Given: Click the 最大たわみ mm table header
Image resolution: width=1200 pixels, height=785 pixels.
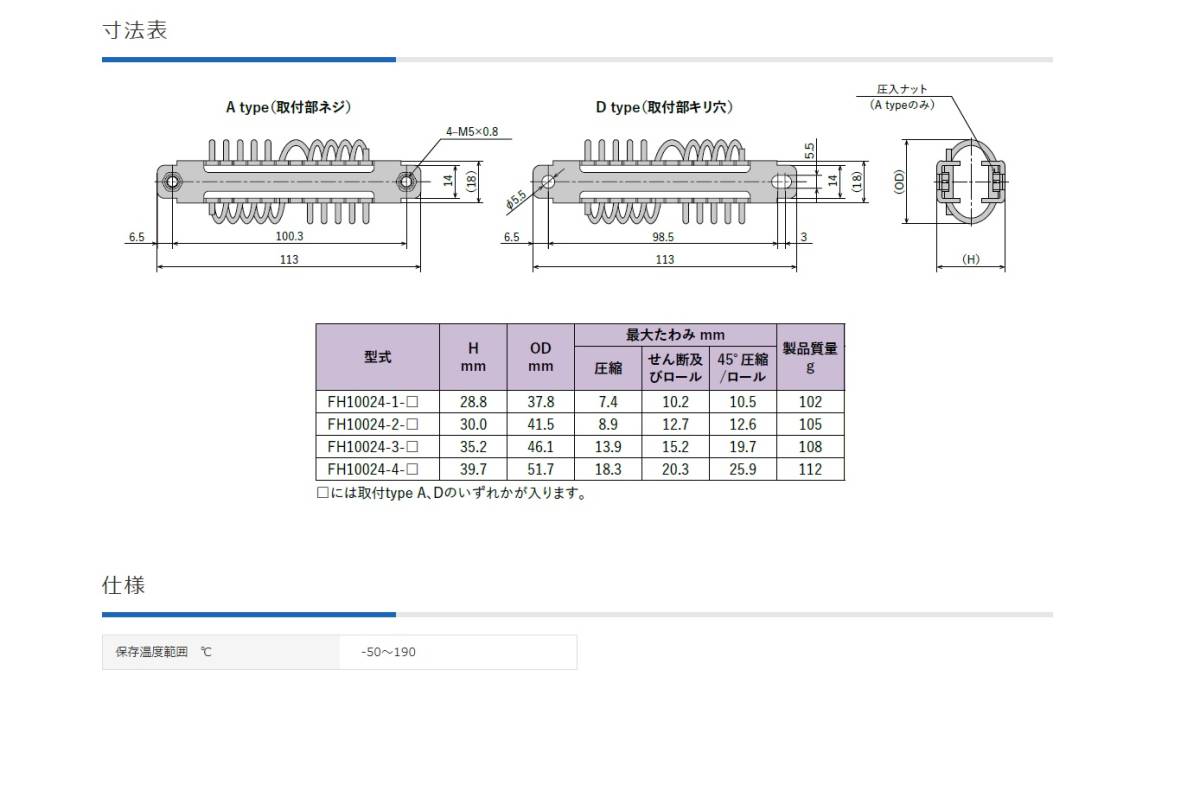Looking at the screenshot, I should (x=676, y=335).
